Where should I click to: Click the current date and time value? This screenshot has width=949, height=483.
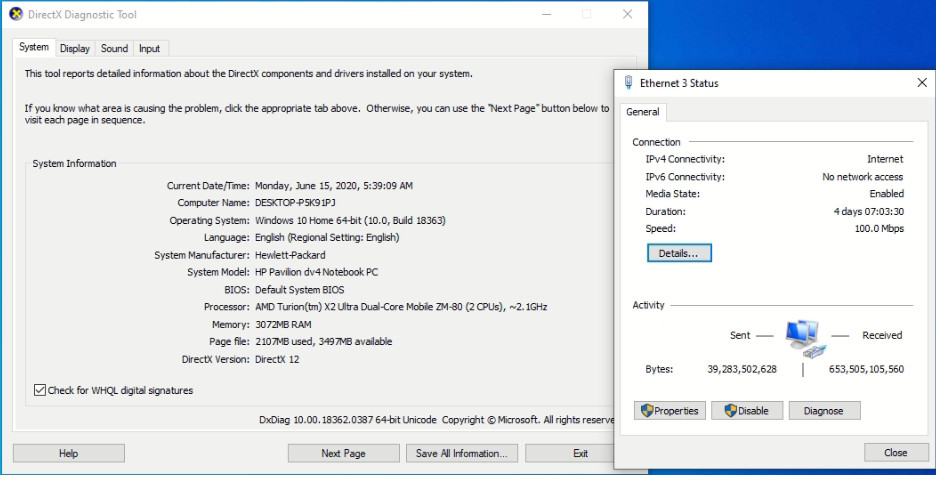coord(334,186)
